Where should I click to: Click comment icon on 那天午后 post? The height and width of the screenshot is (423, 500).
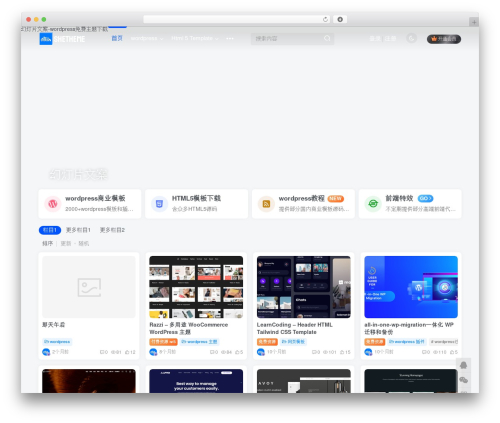pos(102,352)
